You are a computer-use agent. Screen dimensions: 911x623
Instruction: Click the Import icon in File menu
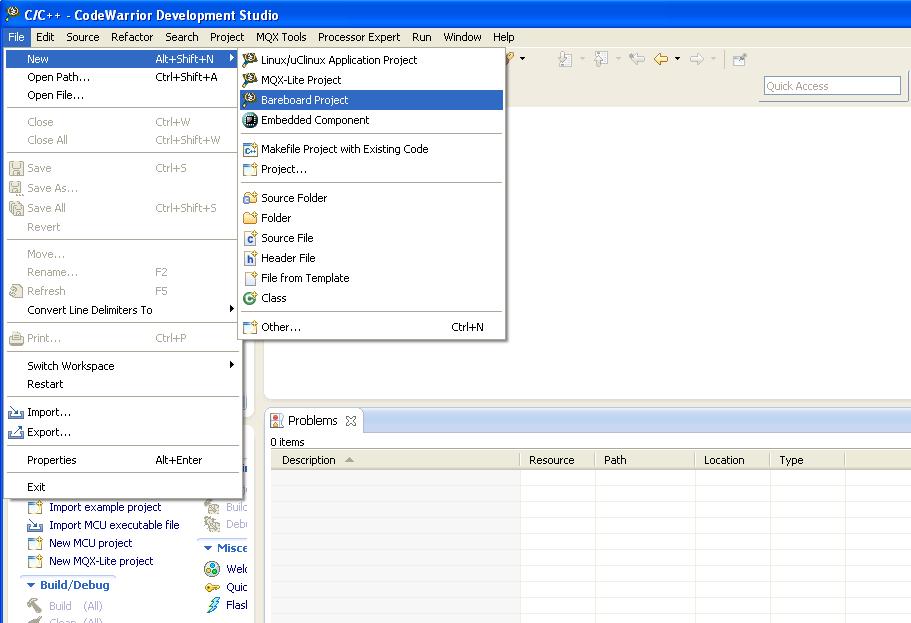pyautogui.click(x=16, y=413)
